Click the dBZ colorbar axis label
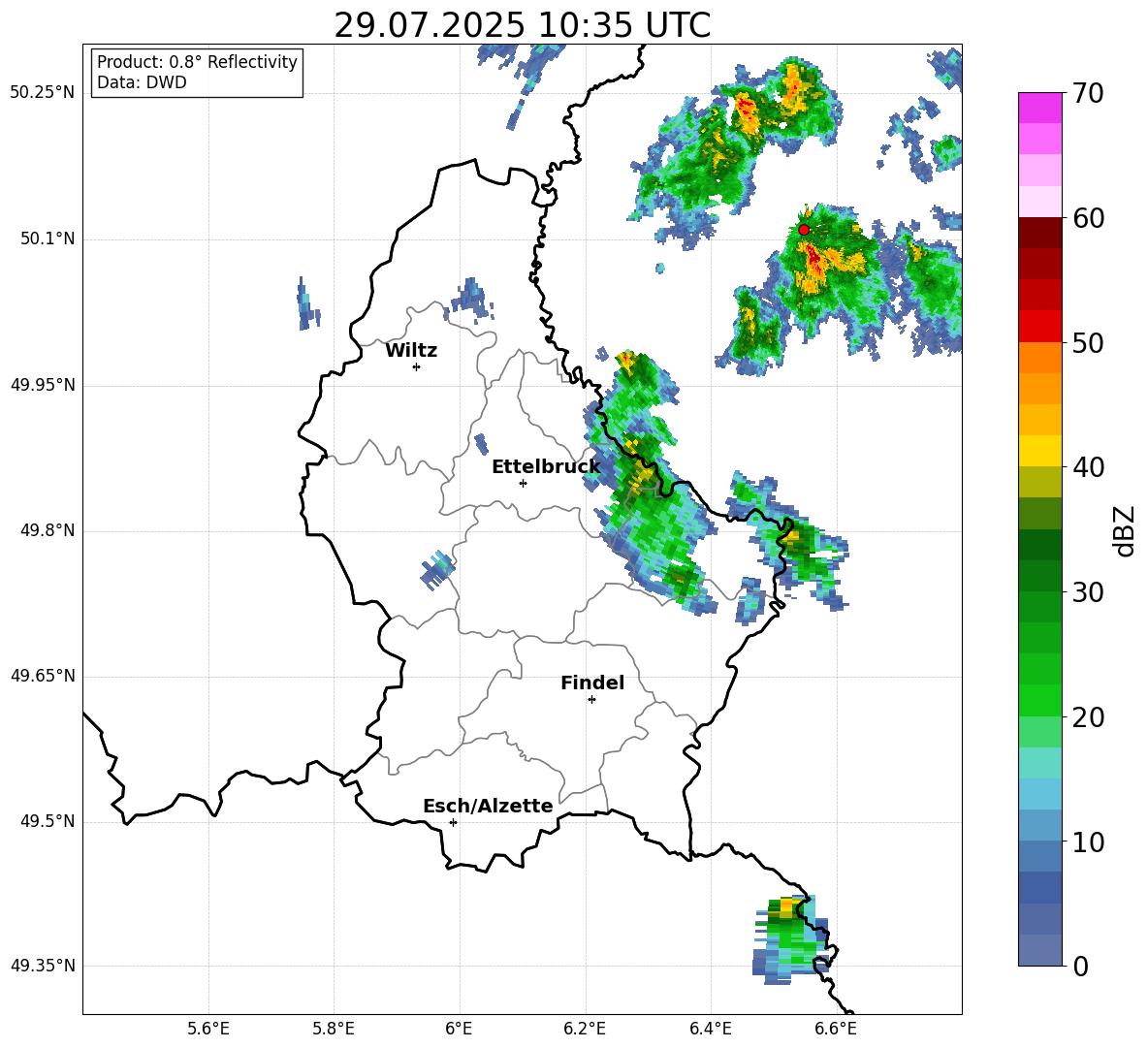Screen dimensions: 1148x1048 [x=1124, y=530]
